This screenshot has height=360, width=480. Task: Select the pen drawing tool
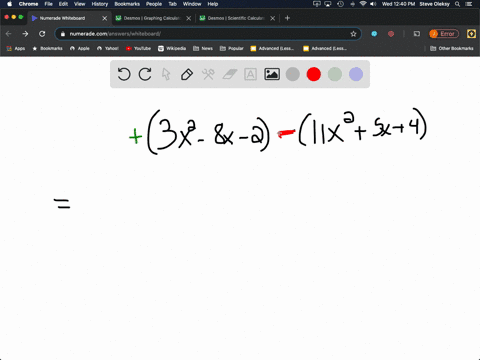[x=187, y=74]
